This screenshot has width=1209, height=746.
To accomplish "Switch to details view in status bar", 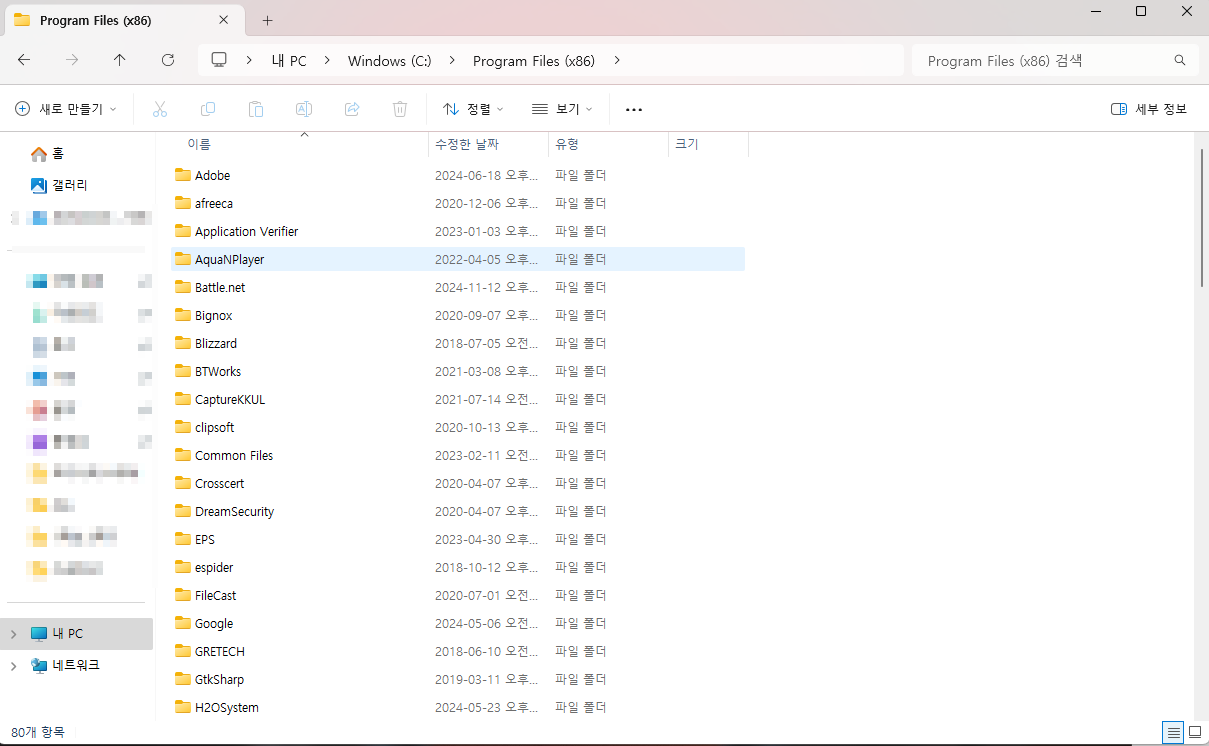I will pos(1173,733).
